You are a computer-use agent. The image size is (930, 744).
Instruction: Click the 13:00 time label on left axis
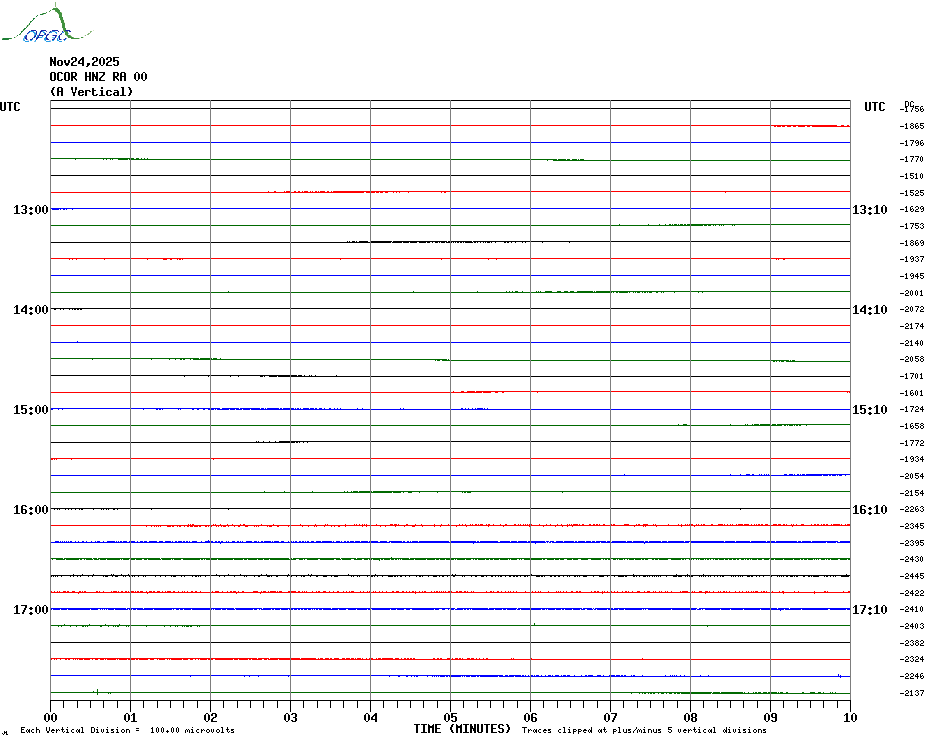pos(30,210)
